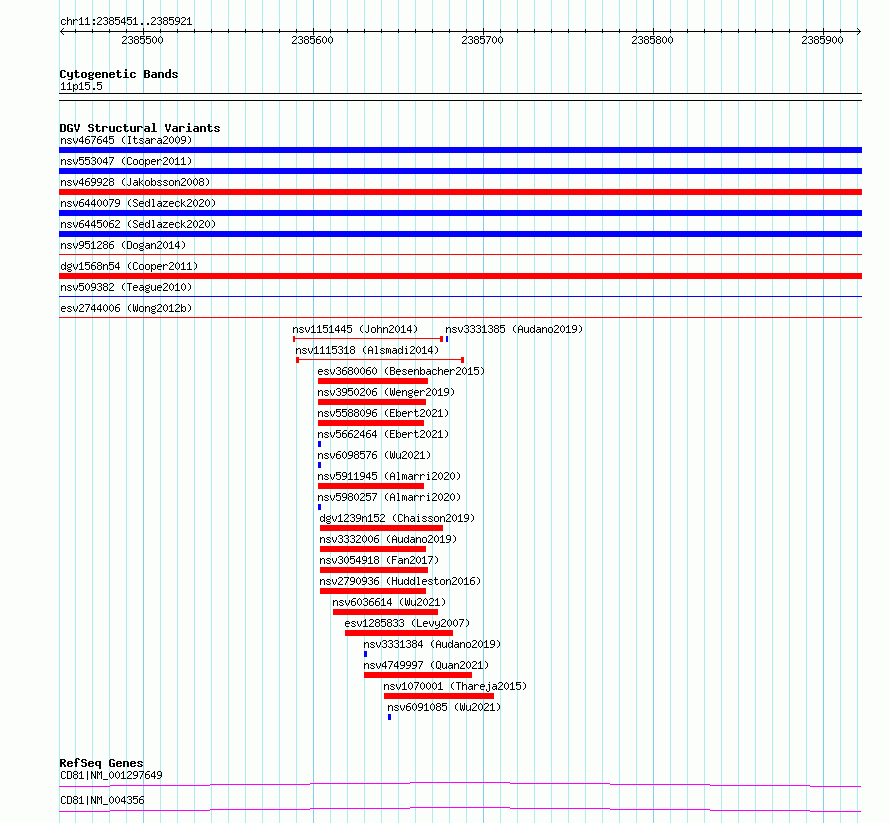890x823 pixels.
Task: Select the blue nsv3331384 (Audano2019) marker
Action: [366, 654]
